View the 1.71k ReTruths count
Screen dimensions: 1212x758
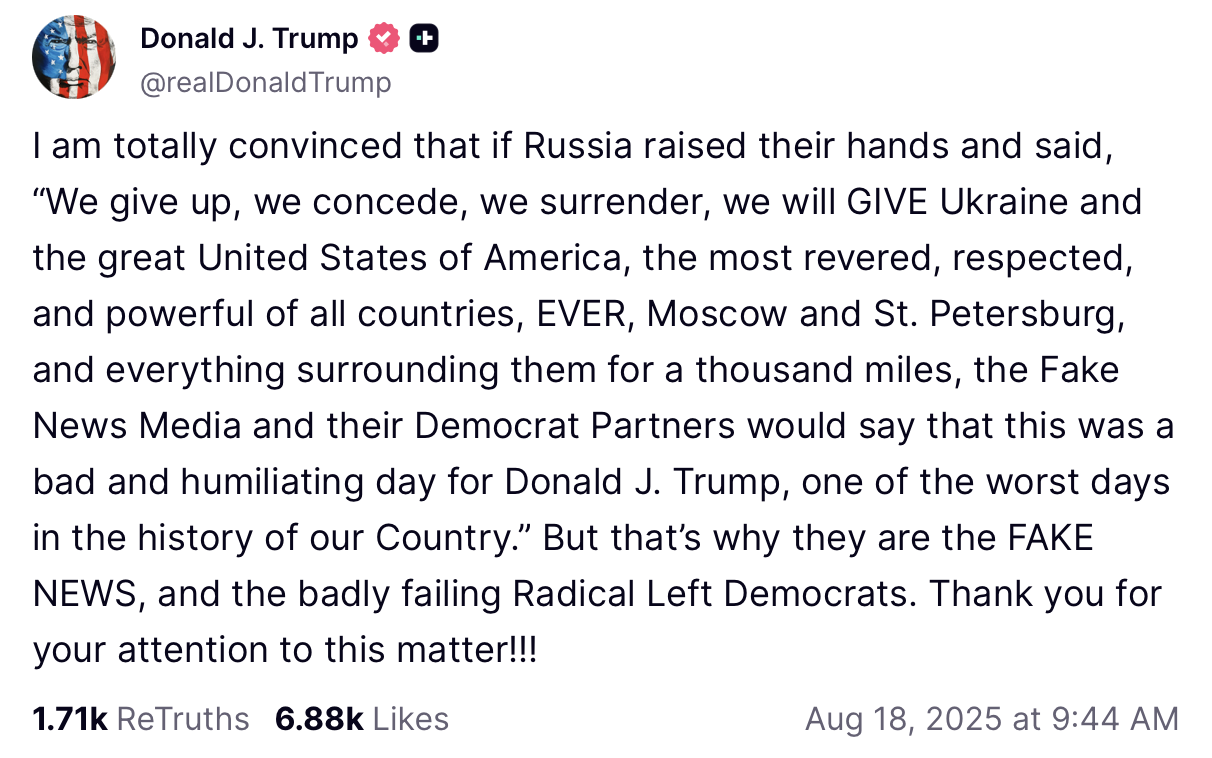point(69,718)
